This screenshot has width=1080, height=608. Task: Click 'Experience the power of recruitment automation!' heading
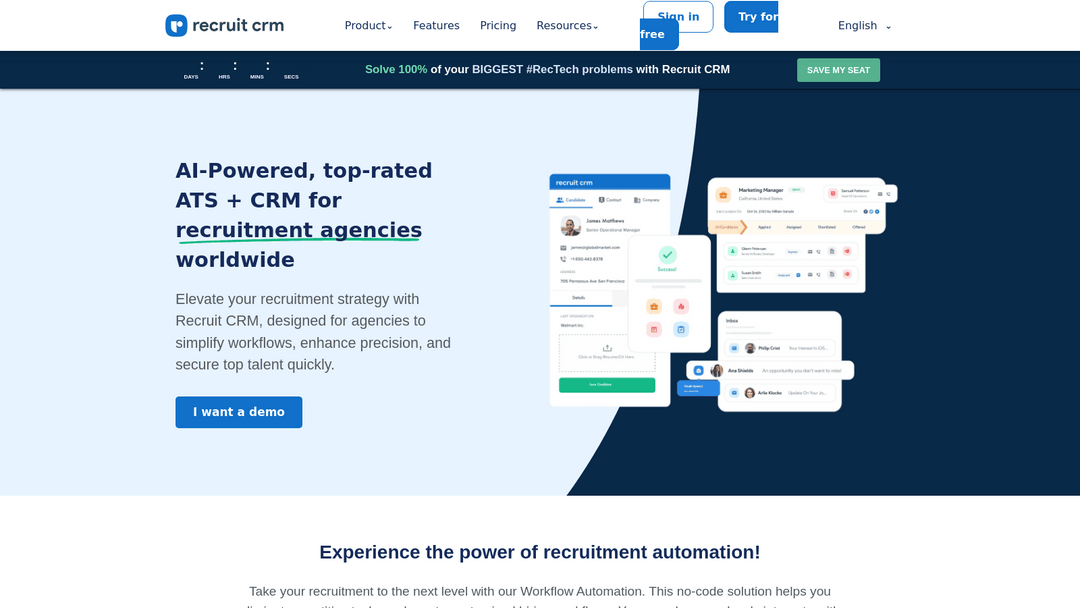(540, 552)
